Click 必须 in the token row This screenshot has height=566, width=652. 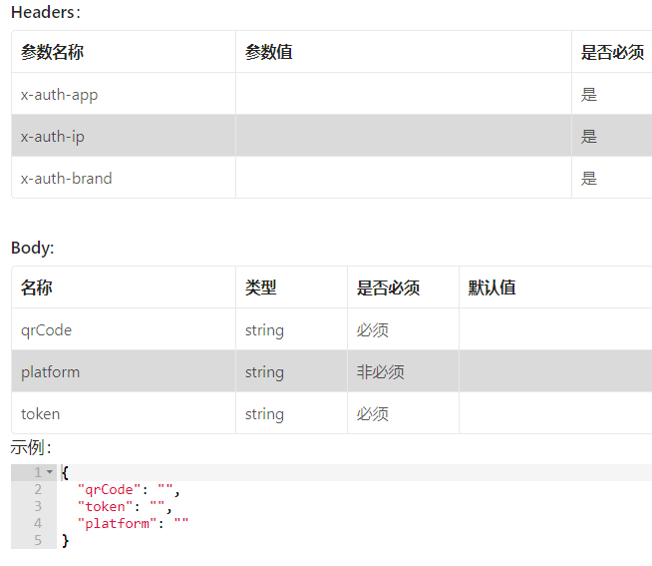[373, 414]
